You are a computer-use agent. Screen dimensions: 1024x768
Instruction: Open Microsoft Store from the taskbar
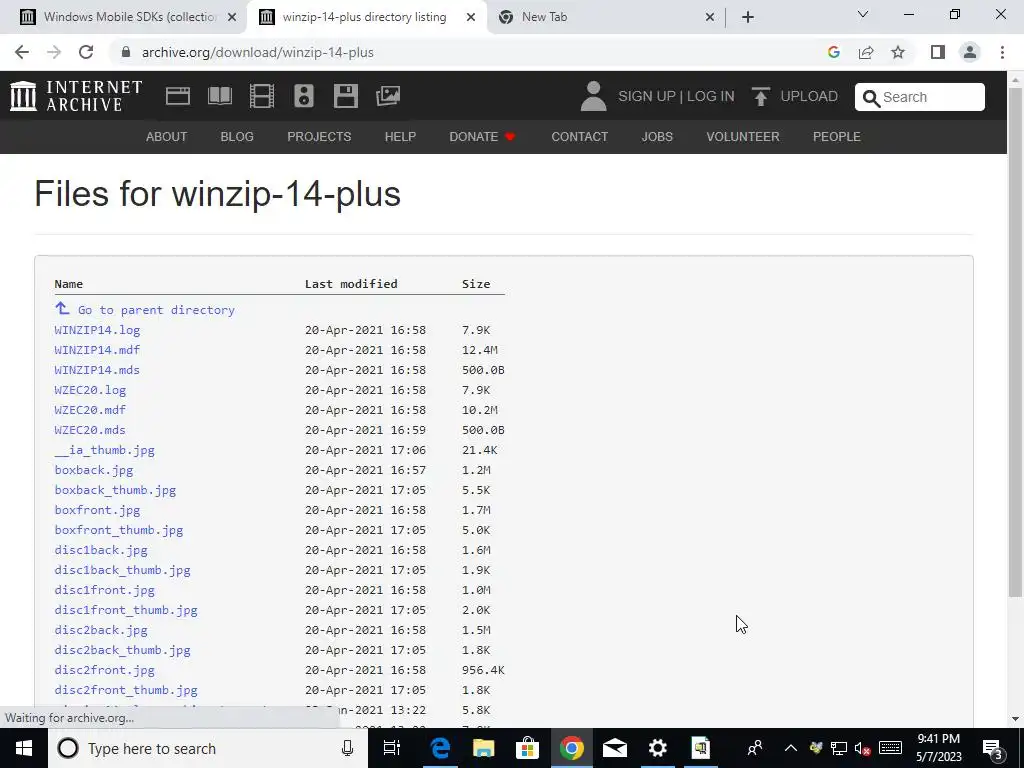(x=527, y=748)
